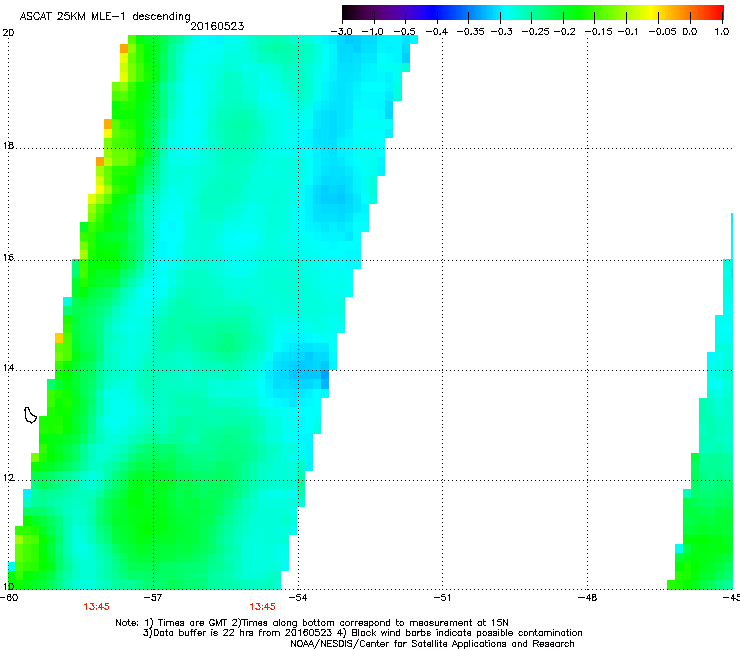Click the '-1.0' color scale label

(372, 32)
